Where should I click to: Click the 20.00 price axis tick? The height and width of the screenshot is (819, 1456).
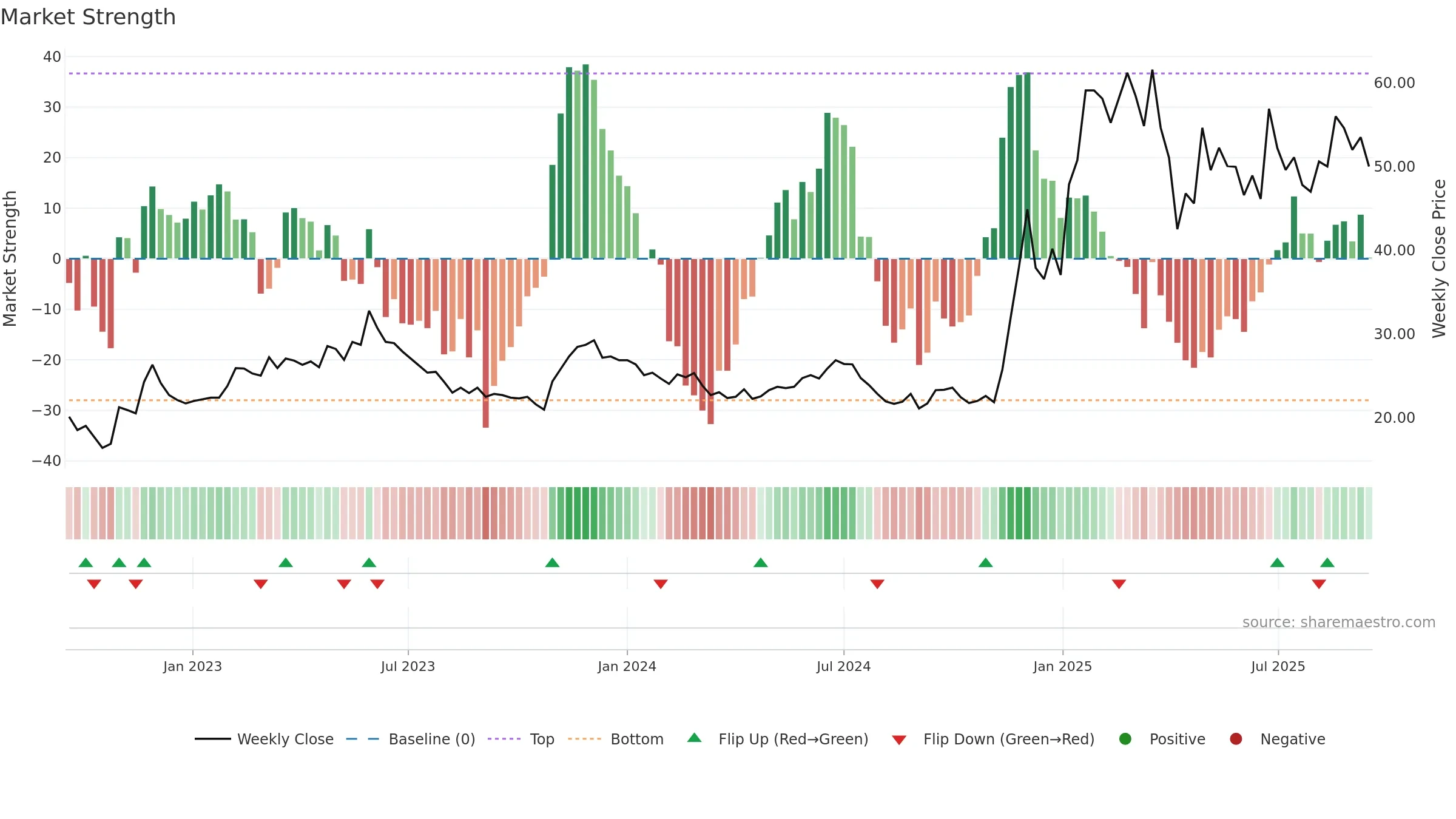(1394, 417)
